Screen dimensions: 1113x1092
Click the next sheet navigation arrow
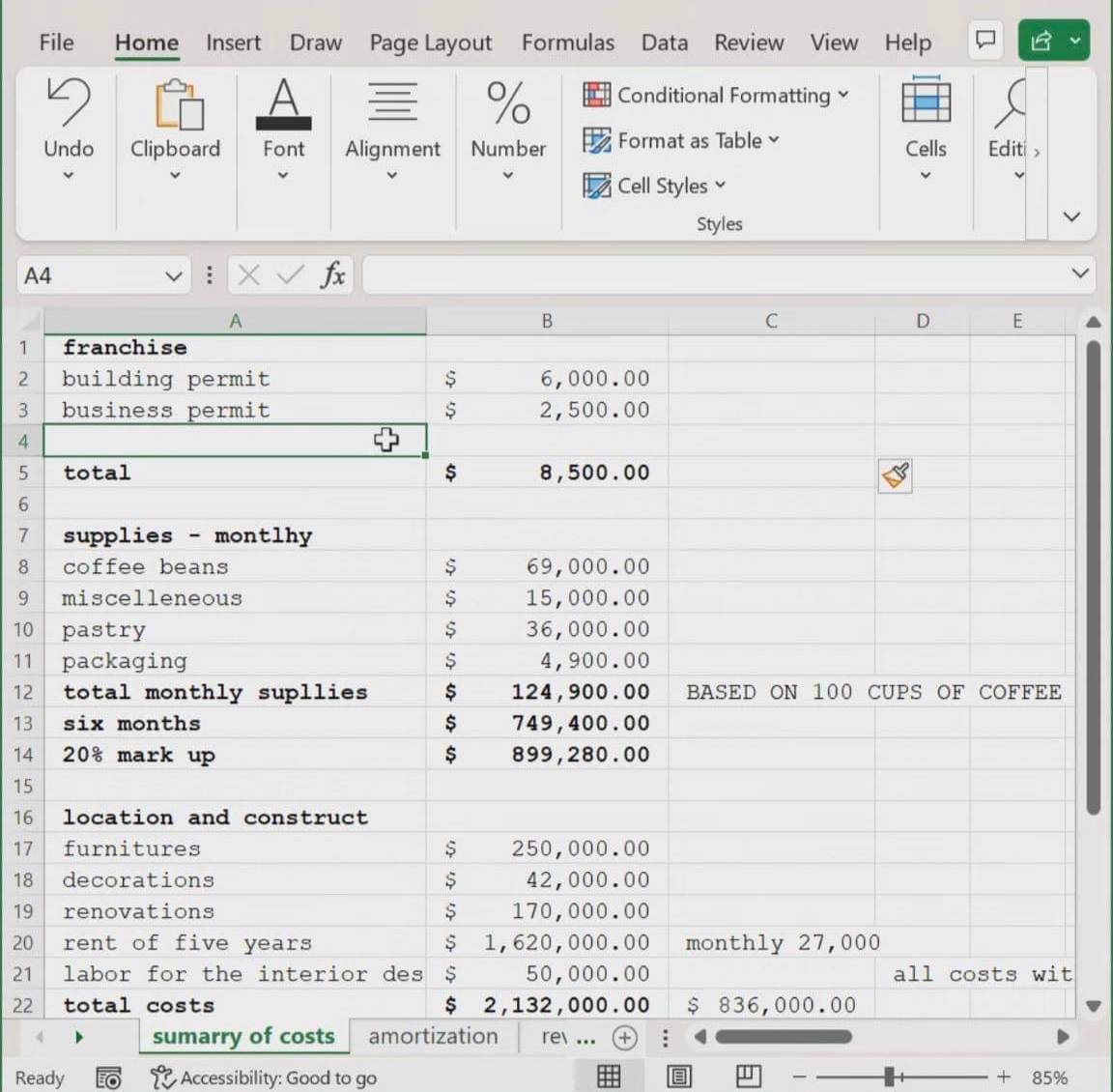79,1037
